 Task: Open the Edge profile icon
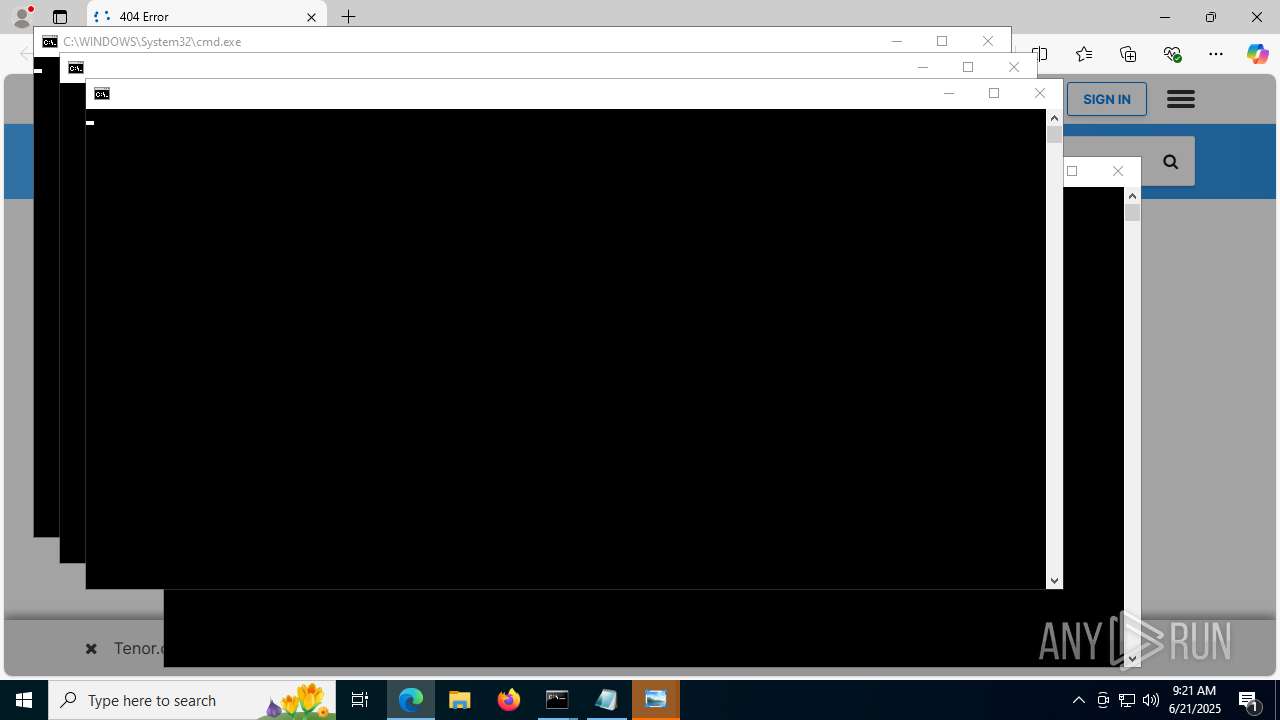pos(21,16)
